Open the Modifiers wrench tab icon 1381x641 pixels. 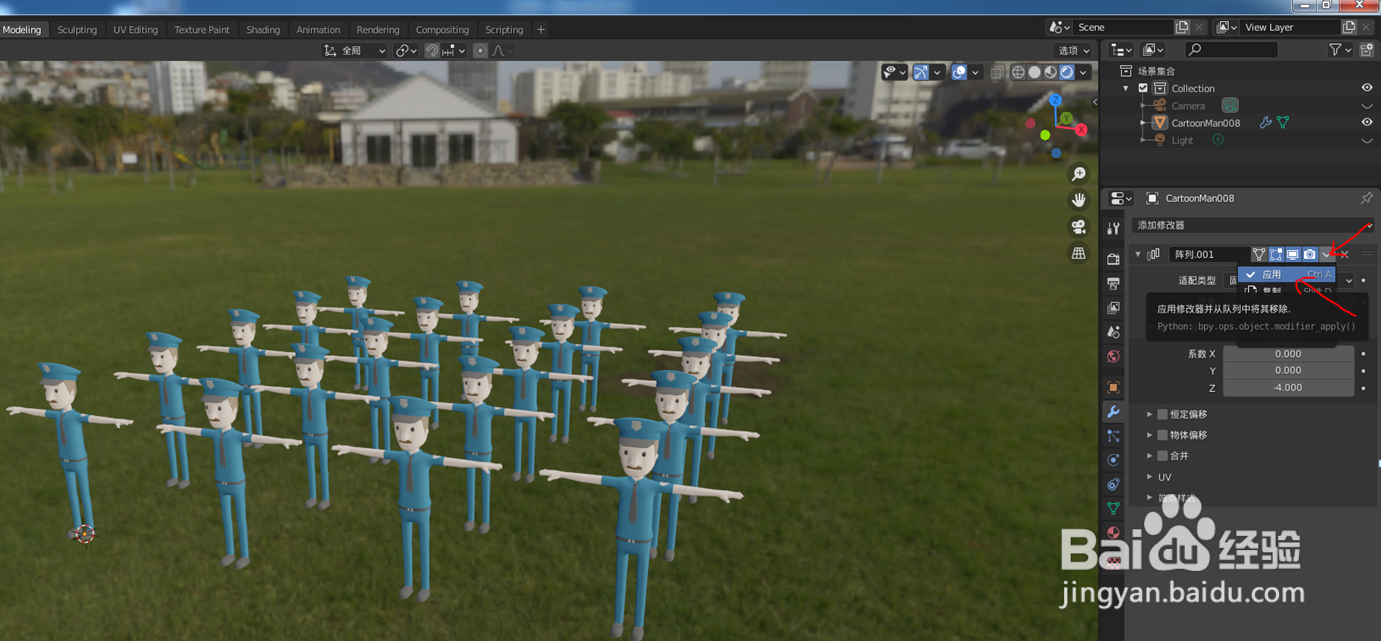[1113, 412]
